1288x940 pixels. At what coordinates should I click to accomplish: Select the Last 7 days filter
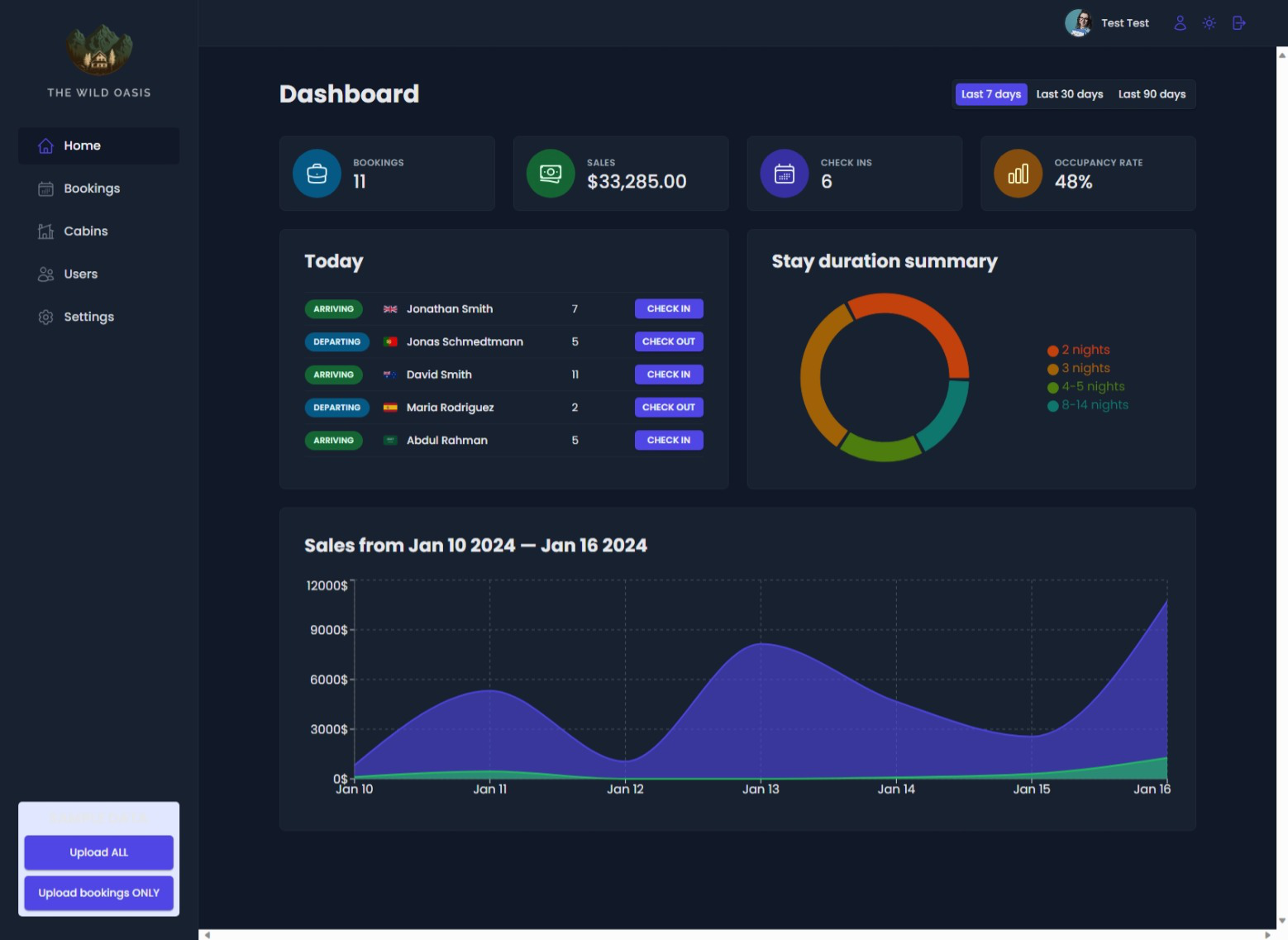[990, 94]
